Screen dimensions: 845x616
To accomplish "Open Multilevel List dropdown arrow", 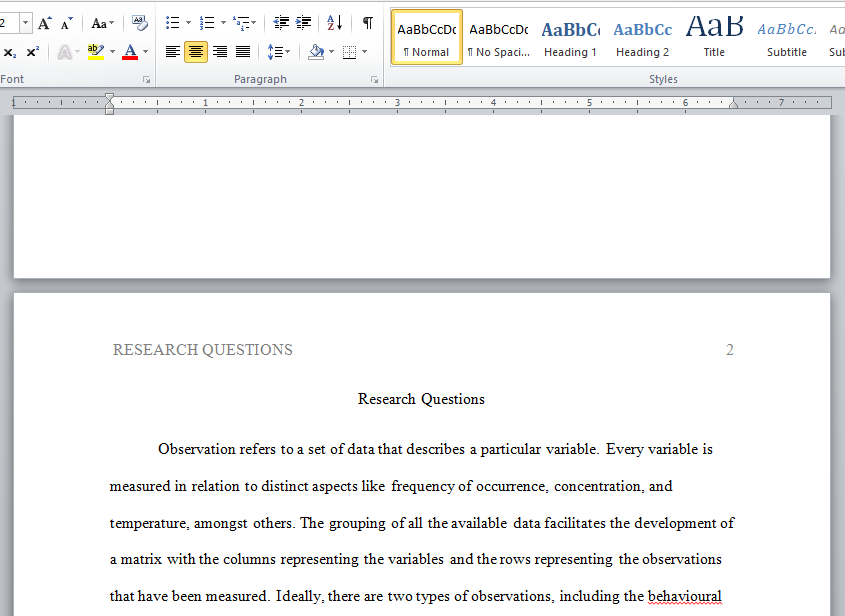I will (x=254, y=23).
